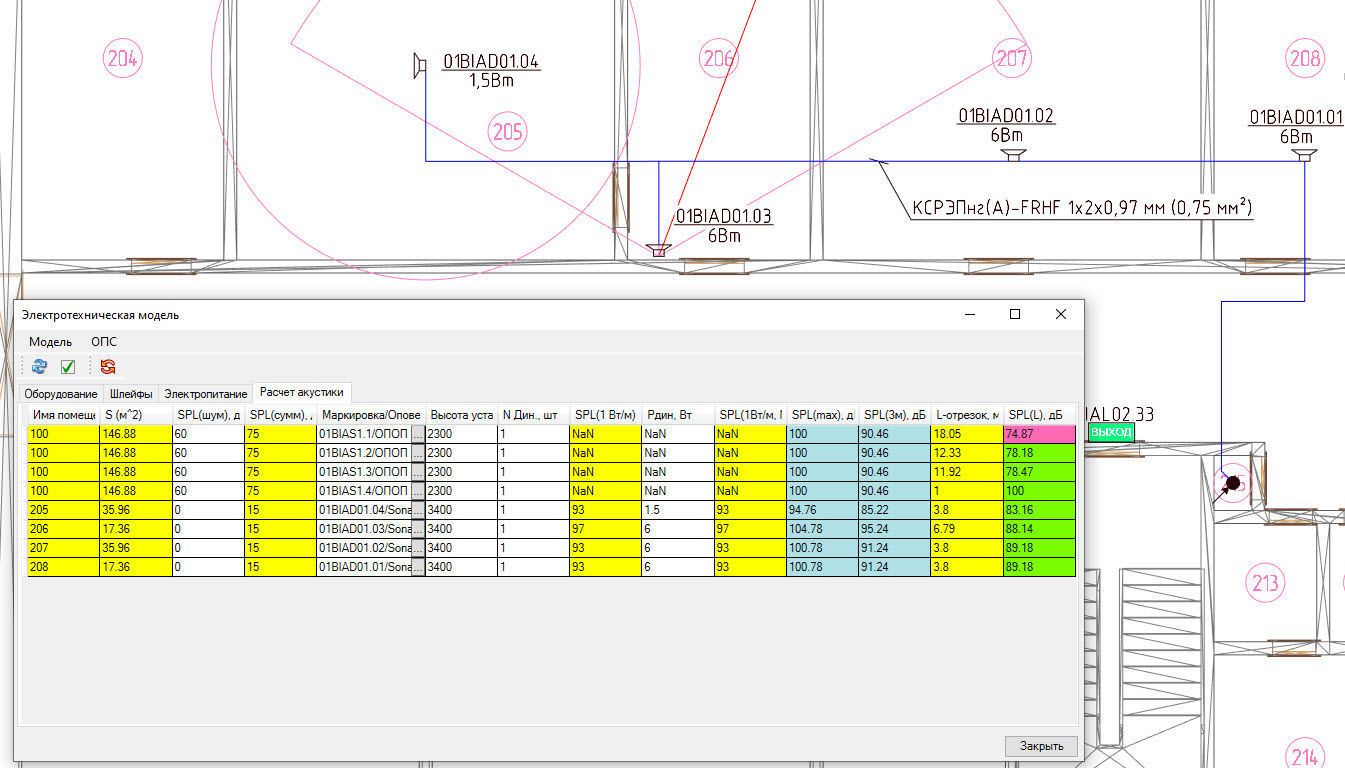Select ceiling speaker symbol 01BIAD01.03 on plan

[658, 250]
